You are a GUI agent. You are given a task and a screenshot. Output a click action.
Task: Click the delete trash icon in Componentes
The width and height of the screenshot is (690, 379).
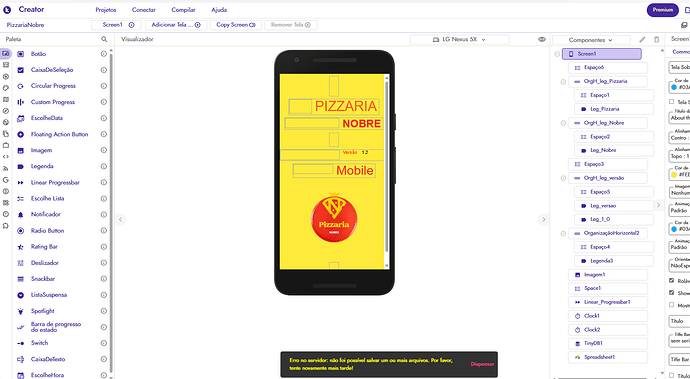(657, 40)
